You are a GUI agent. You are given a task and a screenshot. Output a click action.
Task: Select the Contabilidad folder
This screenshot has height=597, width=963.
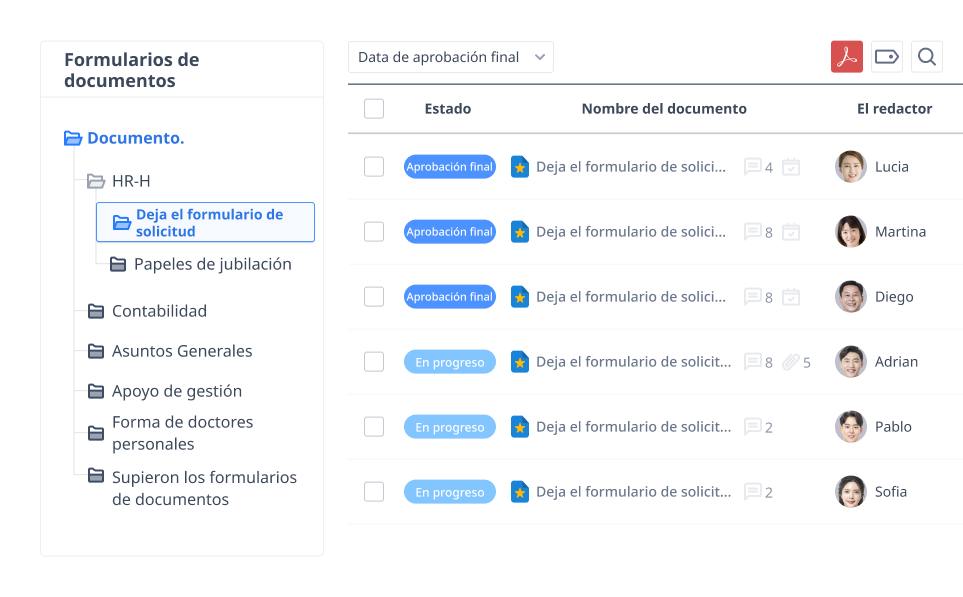point(159,311)
